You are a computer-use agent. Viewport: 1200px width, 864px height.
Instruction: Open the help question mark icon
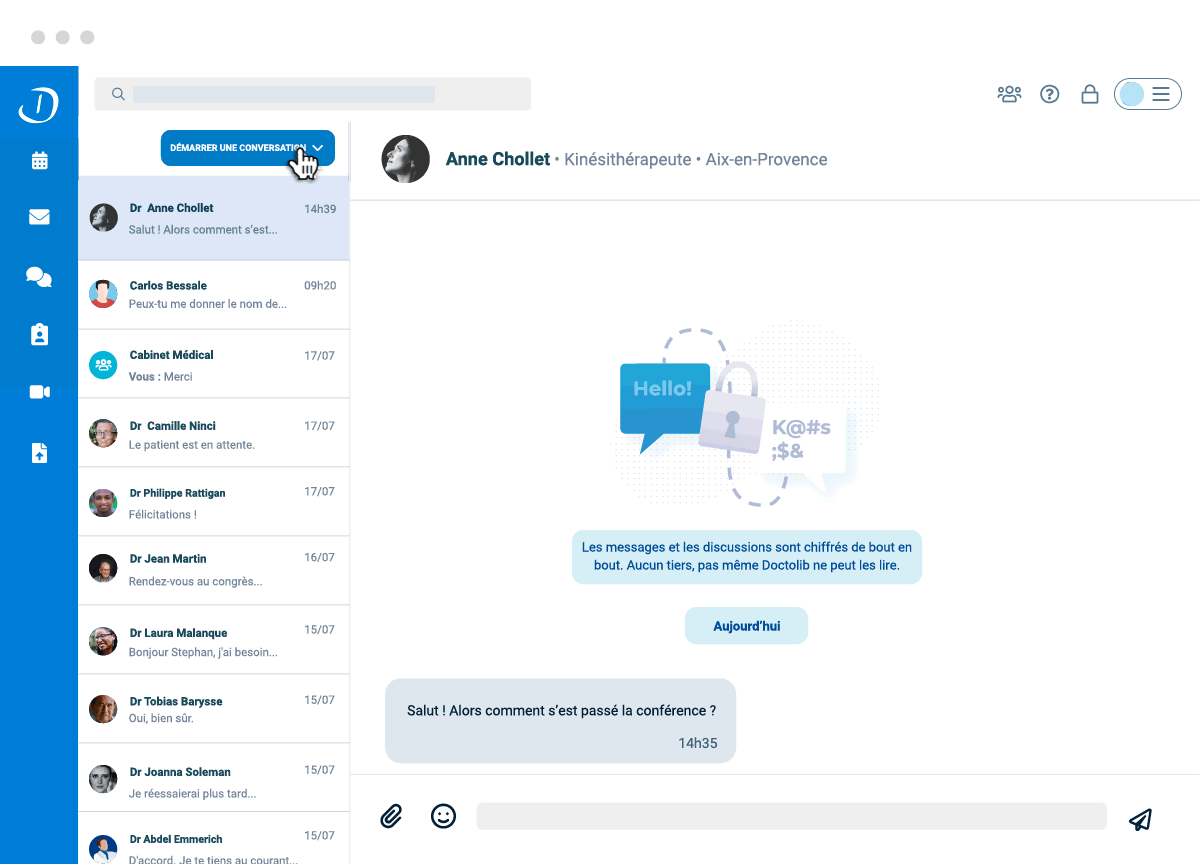1049,93
